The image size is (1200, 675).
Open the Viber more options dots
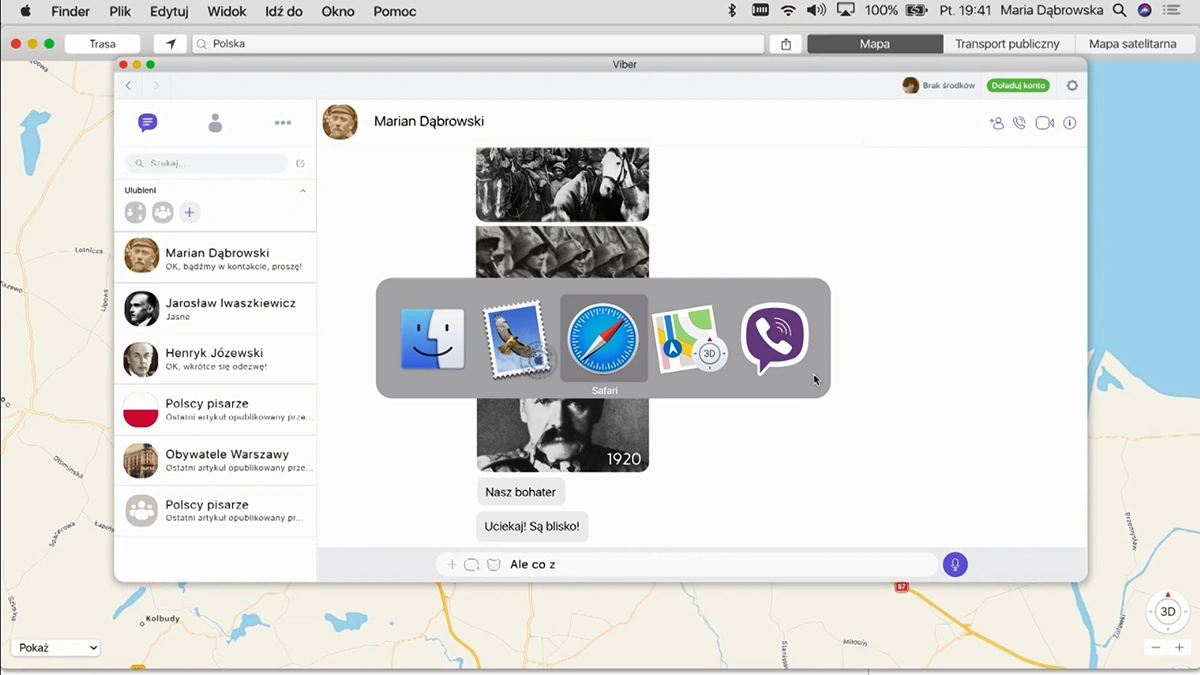pyautogui.click(x=283, y=123)
